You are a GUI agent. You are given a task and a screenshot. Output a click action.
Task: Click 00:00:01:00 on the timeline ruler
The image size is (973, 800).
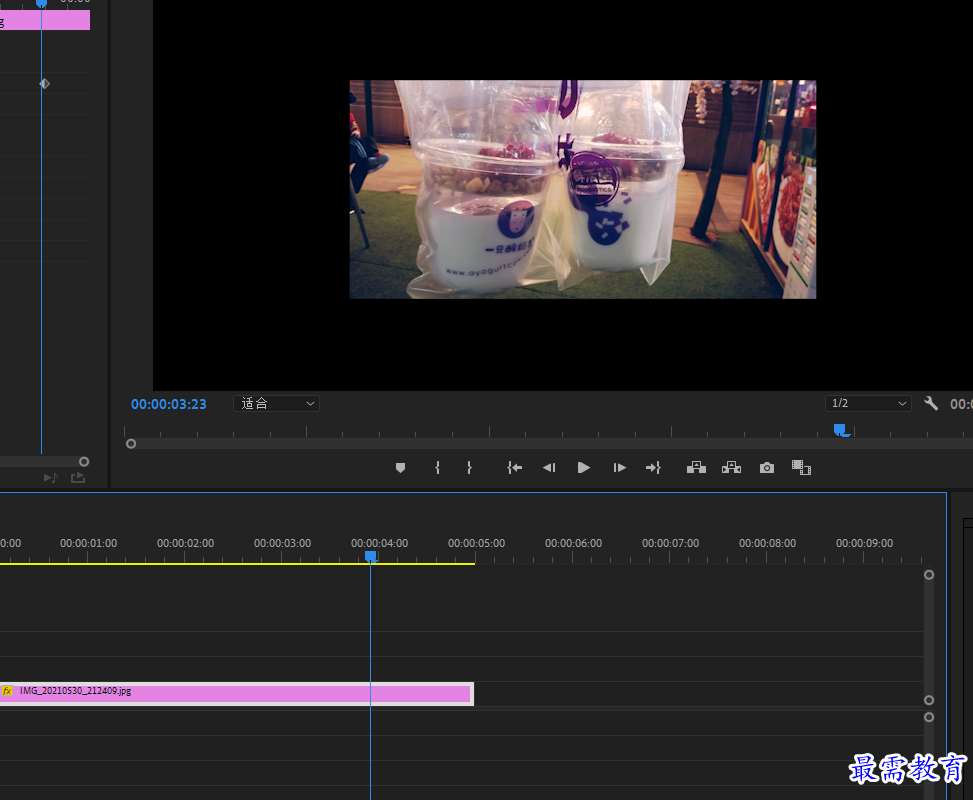(88, 543)
